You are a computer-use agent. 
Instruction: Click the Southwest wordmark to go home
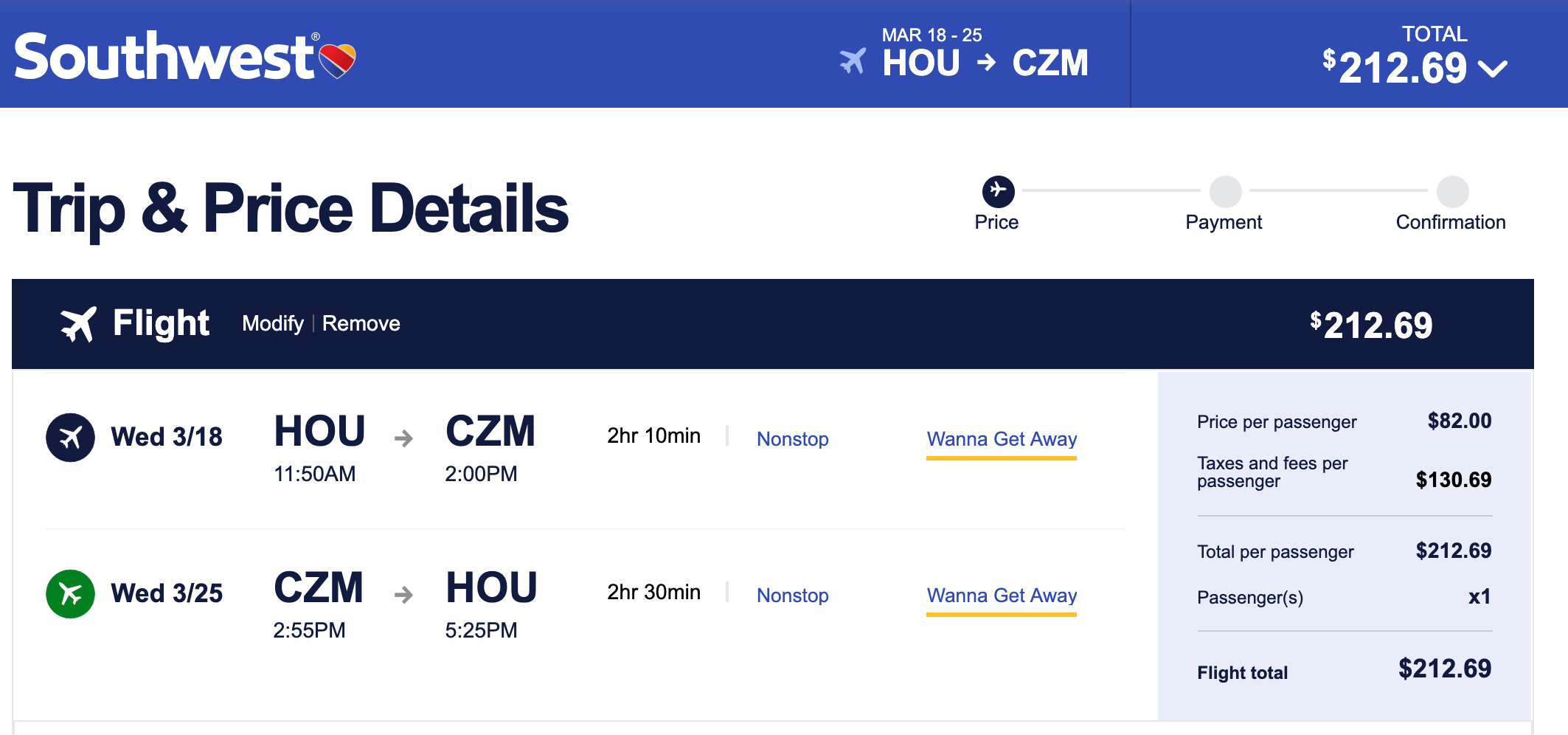(x=164, y=57)
